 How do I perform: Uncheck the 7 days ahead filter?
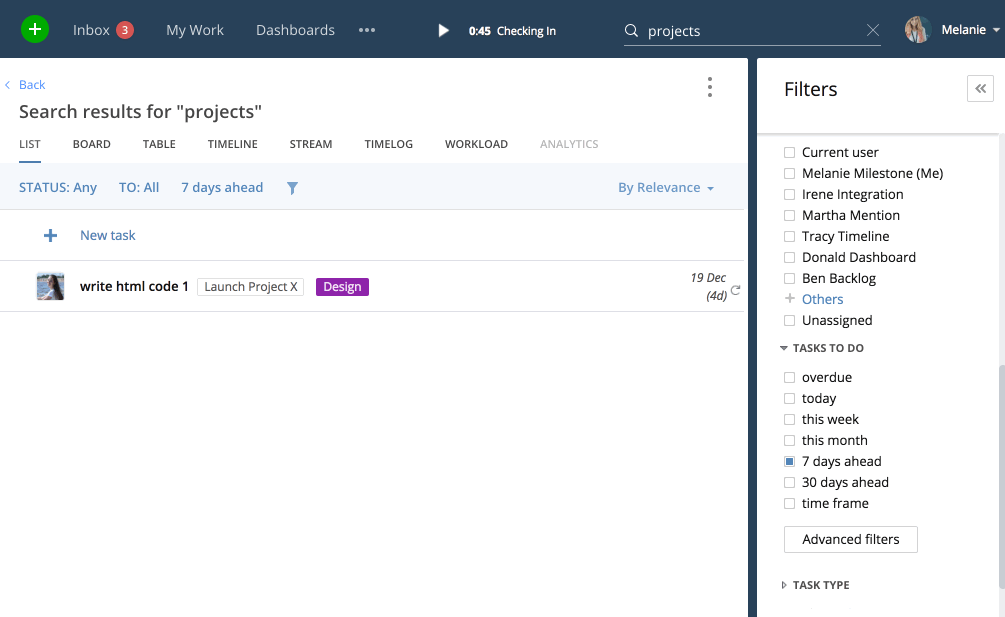789,462
